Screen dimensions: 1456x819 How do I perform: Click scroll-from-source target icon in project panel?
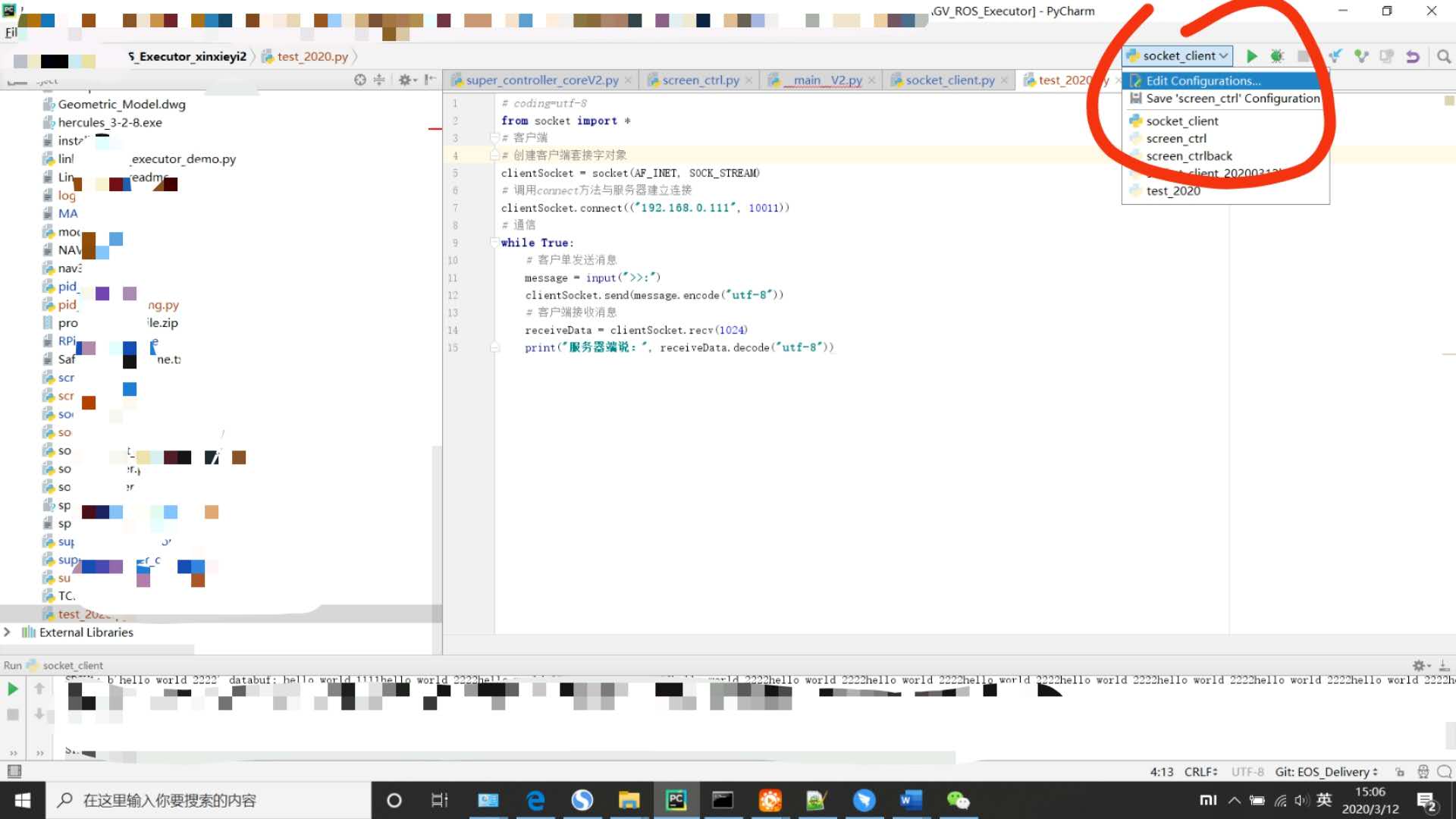[x=360, y=80]
